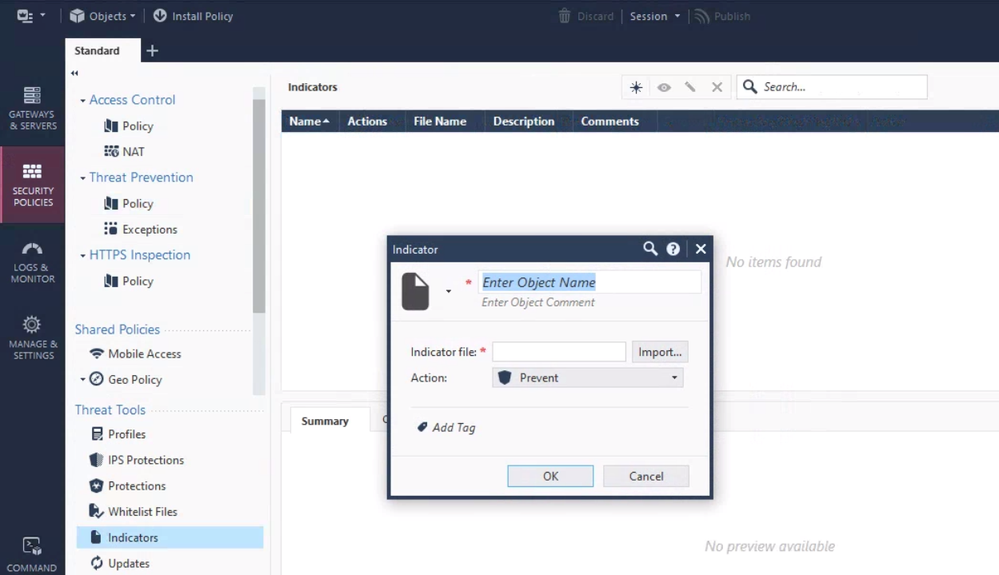Click the Edit indicator pencil icon

tap(690, 87)
